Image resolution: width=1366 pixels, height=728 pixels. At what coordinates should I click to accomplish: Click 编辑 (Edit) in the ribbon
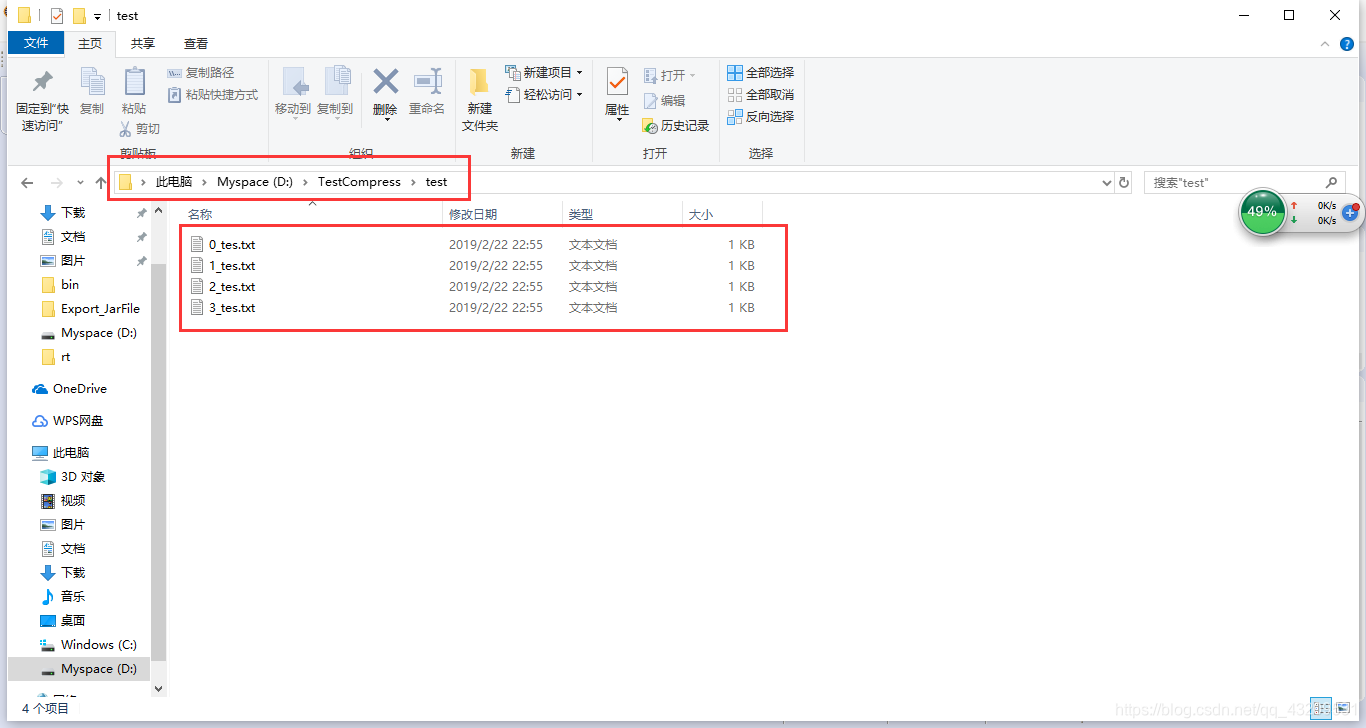tap(664, 101)
